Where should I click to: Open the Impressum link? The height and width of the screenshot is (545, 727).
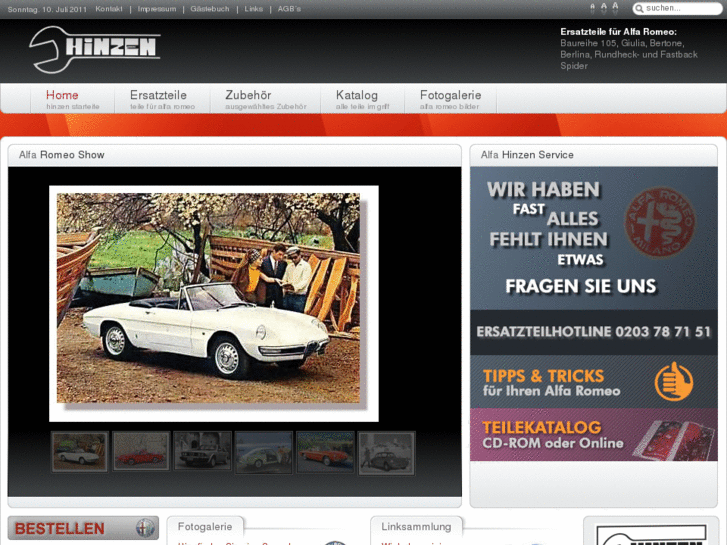point(157,9)
